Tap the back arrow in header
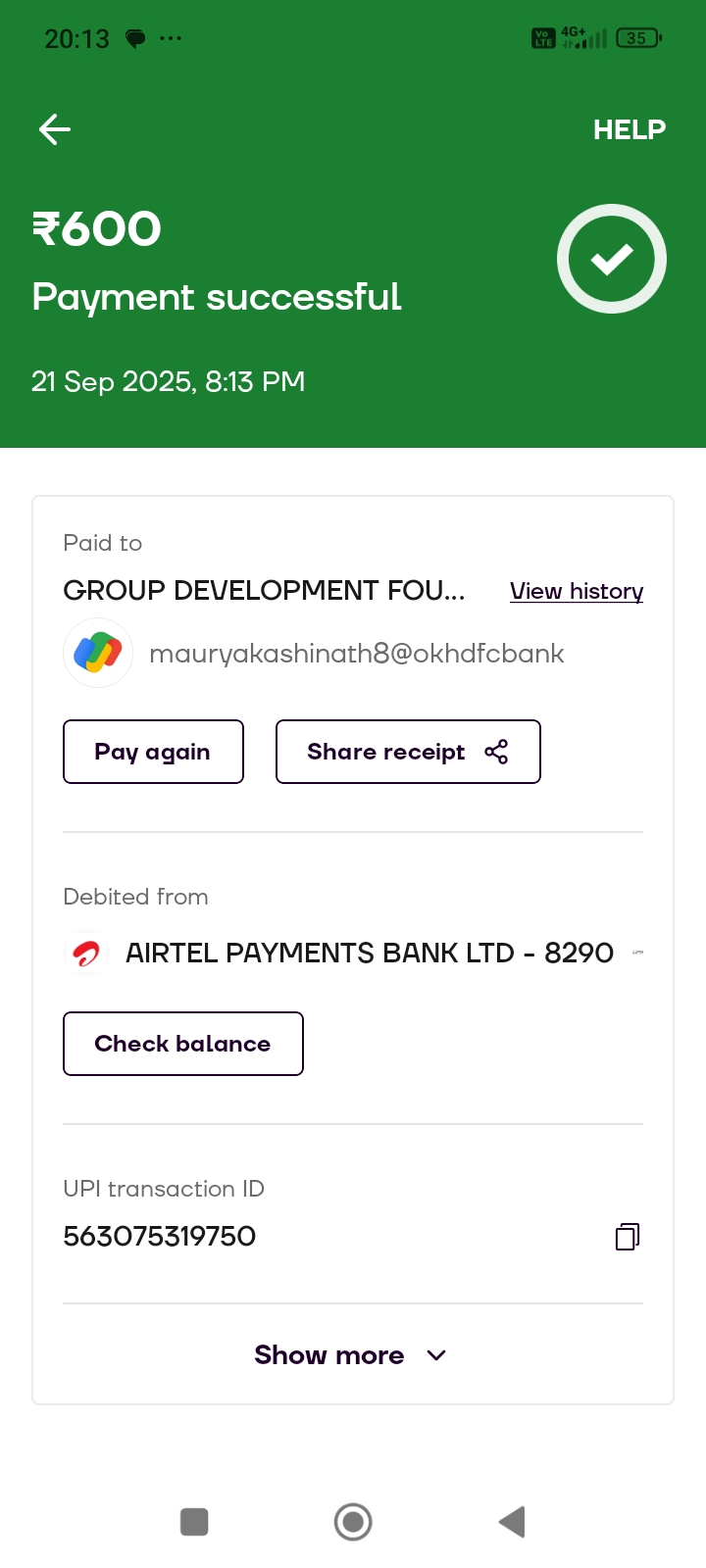This screenshot has width=706, height=1568. click(55, 129)
